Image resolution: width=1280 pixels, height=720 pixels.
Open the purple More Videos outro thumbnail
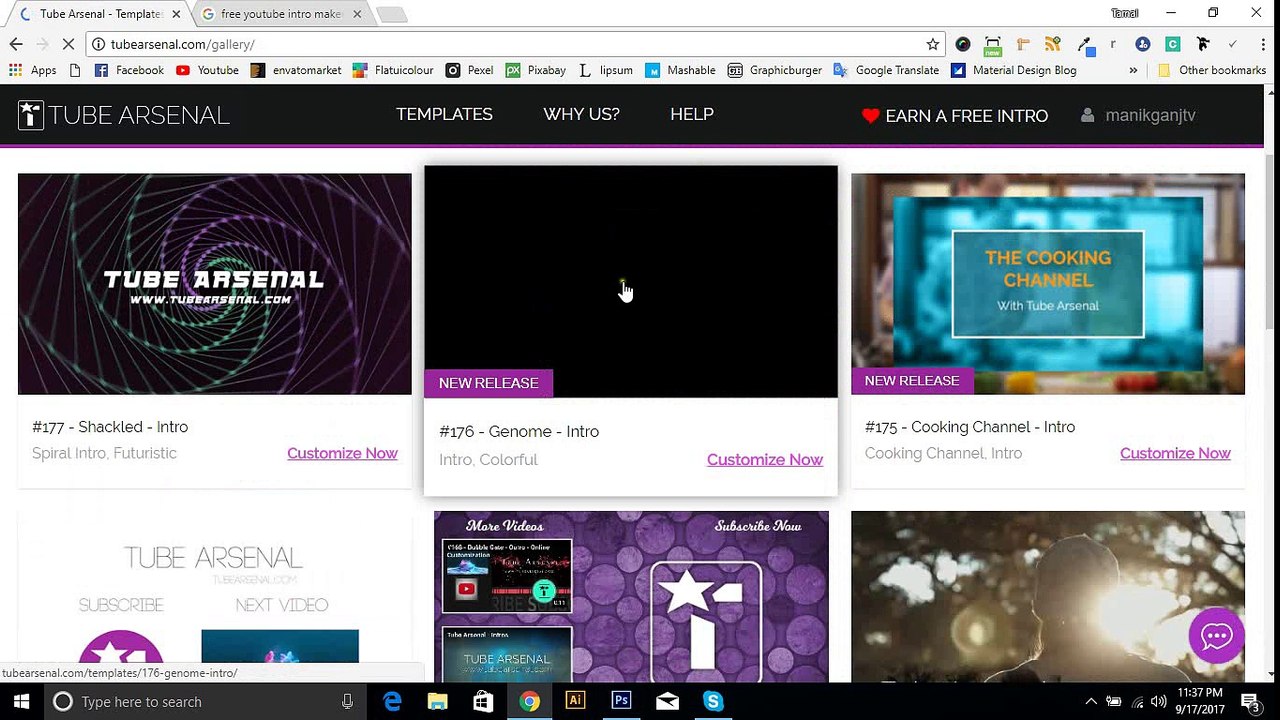(631, 597)
